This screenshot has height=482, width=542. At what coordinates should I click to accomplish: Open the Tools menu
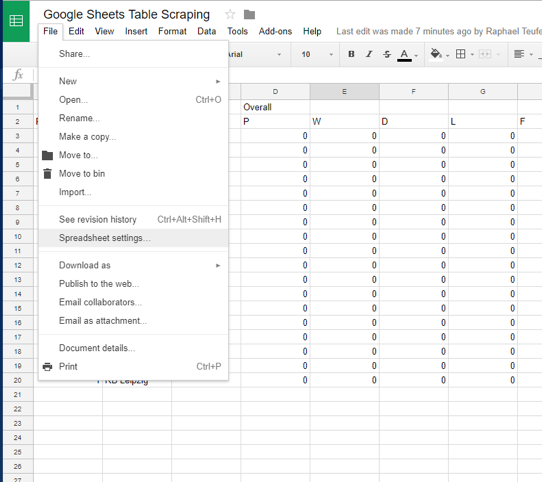(237, 31)
